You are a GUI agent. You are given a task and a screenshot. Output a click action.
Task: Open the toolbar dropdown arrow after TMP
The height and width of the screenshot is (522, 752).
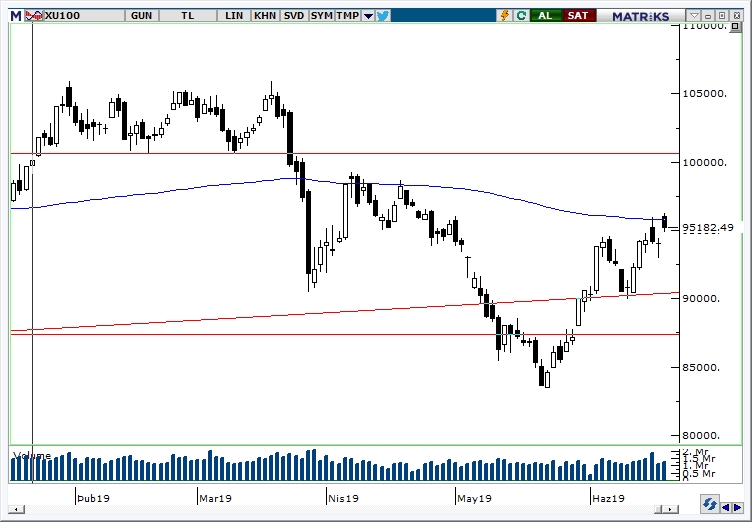(368, 16)
